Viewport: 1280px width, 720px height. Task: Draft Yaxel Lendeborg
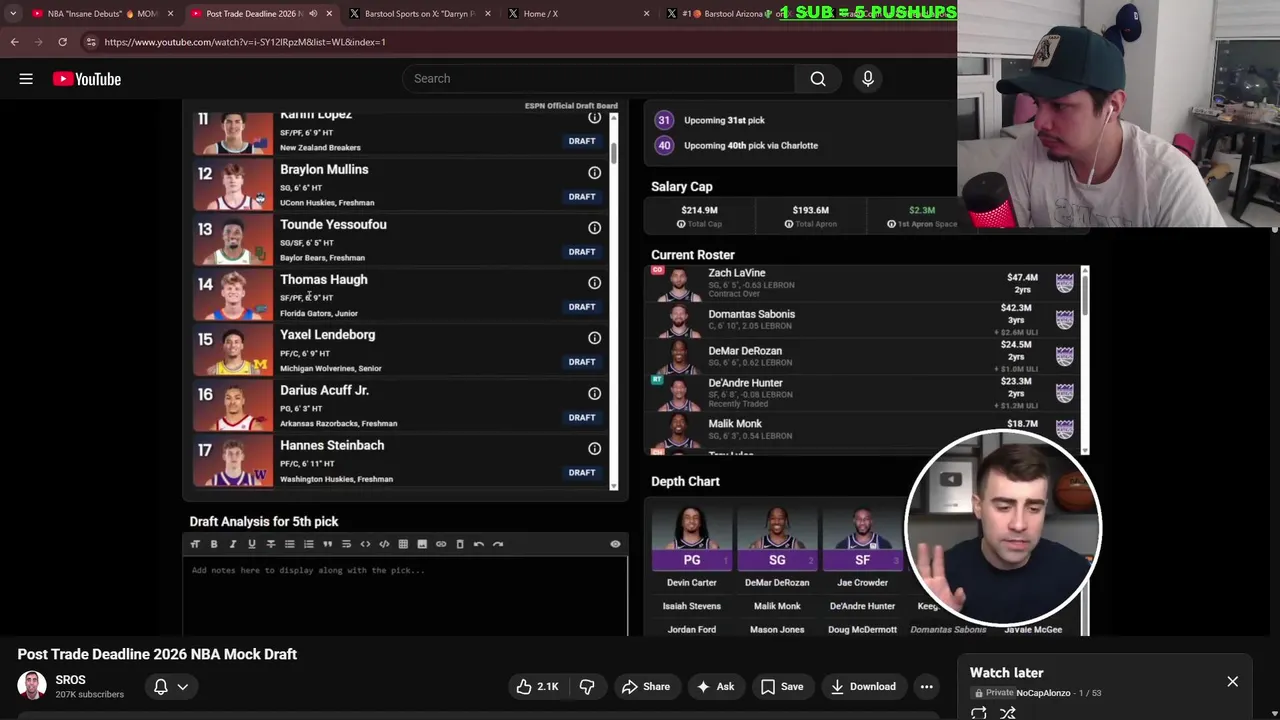[x=582, y=362]
